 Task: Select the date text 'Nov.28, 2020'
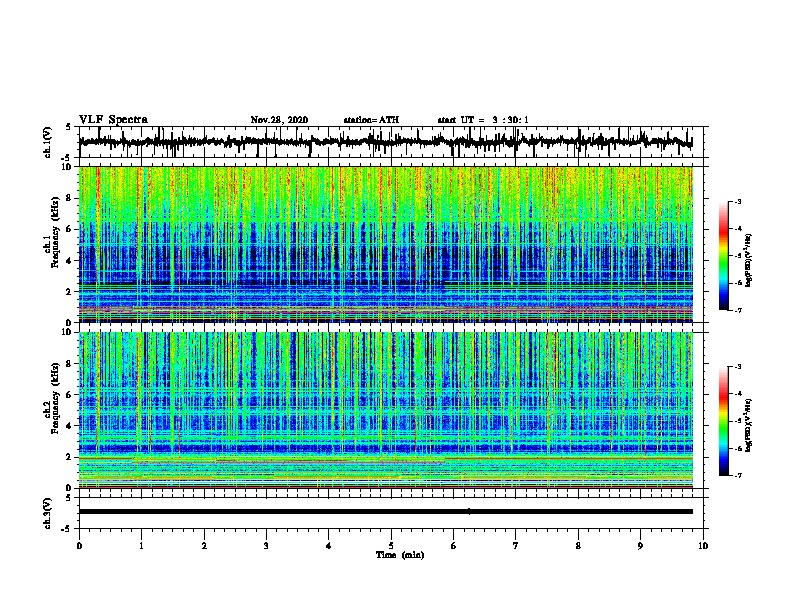[279, 120]
